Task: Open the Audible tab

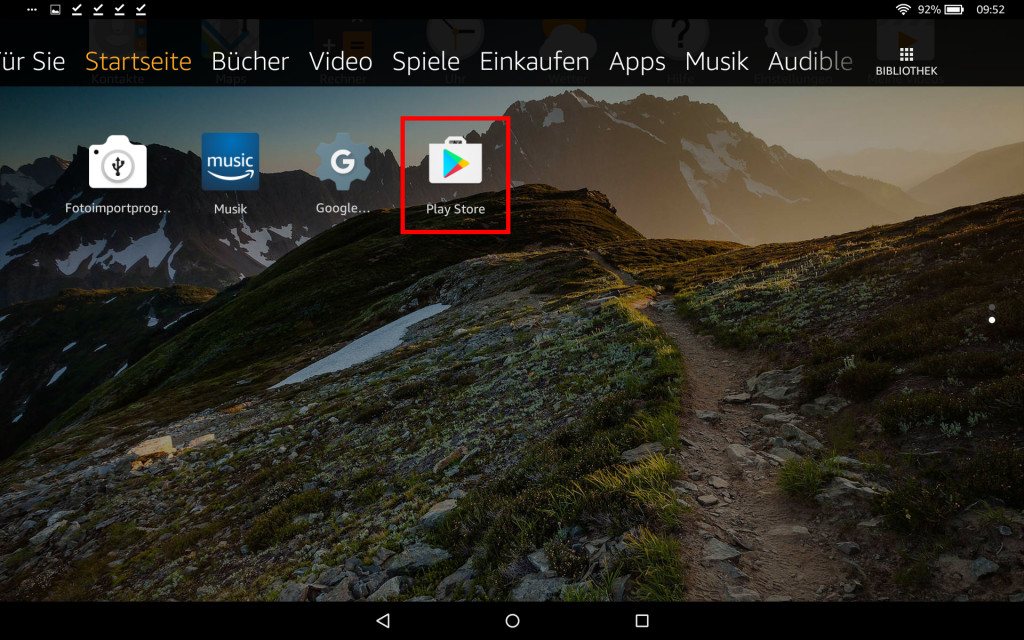Action: coord(810,61)
